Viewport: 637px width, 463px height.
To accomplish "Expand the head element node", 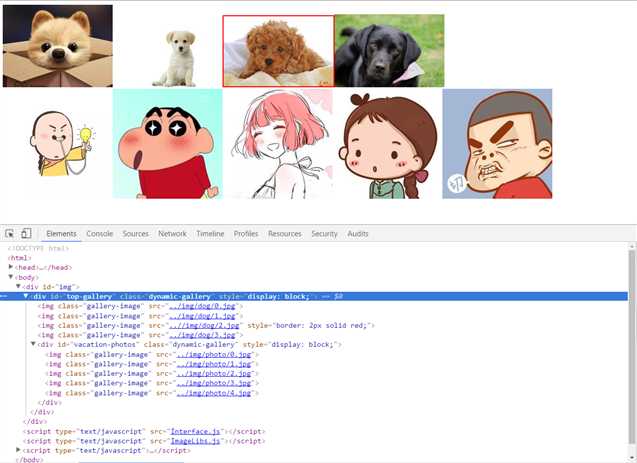I will (x=11, y=267).
